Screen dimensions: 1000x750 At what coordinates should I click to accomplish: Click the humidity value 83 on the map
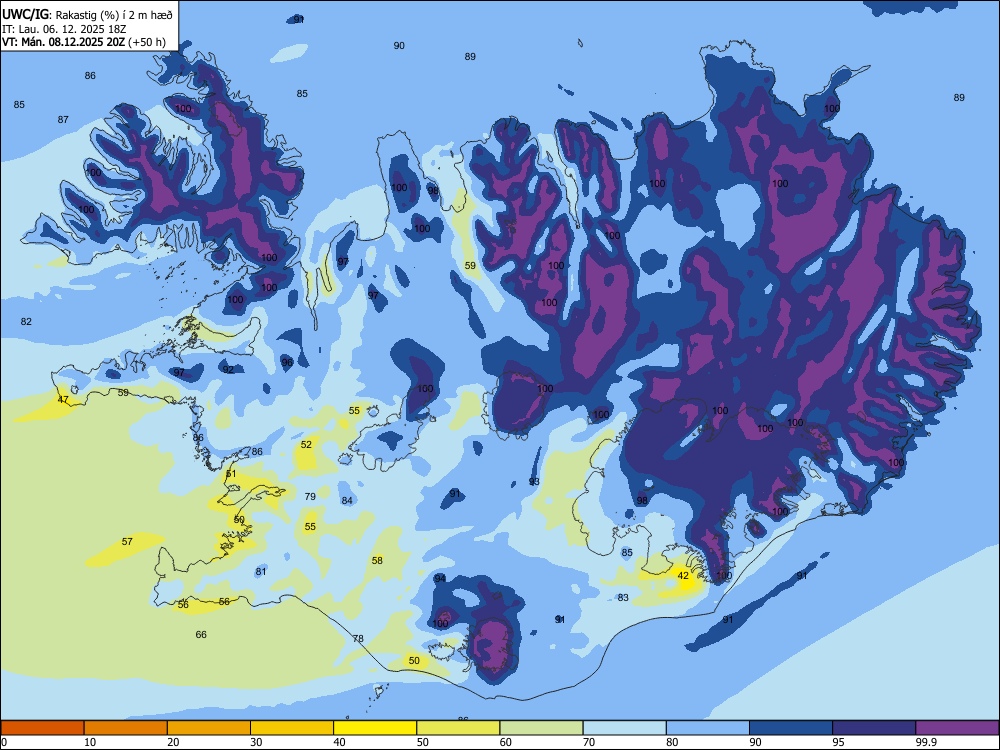[x=623, y=598]
